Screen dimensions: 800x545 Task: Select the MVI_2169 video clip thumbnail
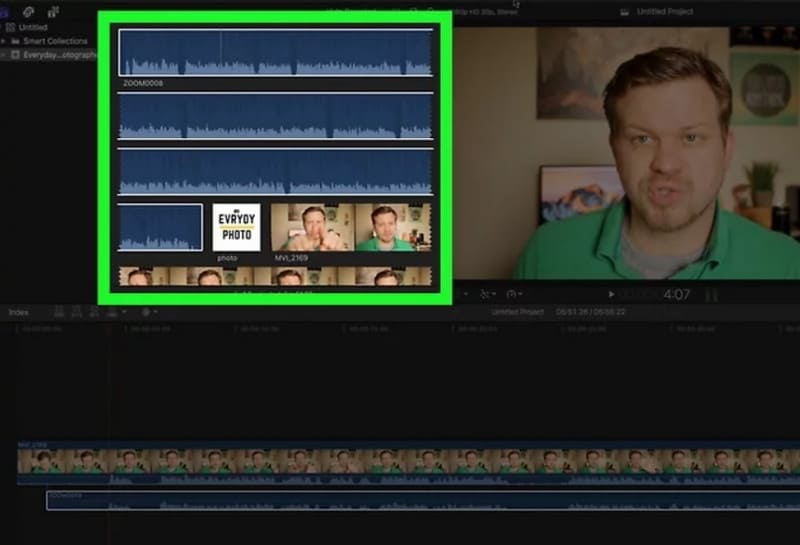point(350,227)
